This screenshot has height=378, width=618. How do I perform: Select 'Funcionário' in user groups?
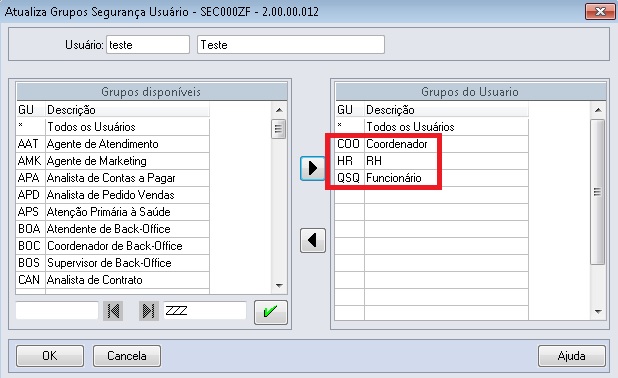432,178
